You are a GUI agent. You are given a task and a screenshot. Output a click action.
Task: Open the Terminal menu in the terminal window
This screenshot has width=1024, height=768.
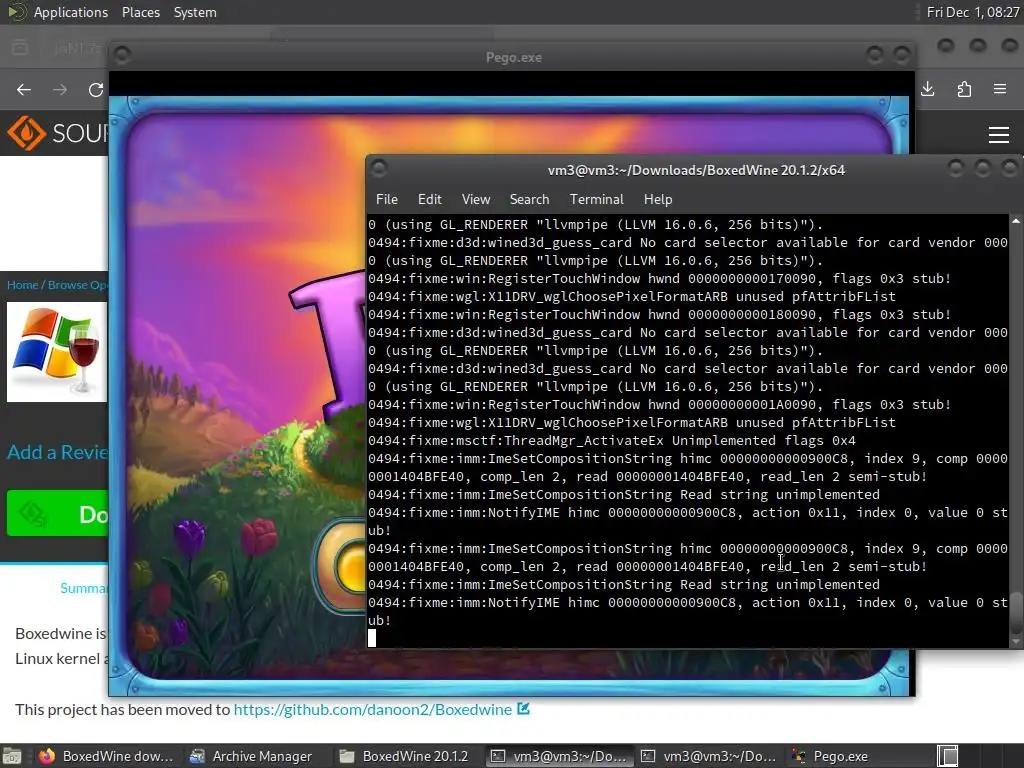596,199
